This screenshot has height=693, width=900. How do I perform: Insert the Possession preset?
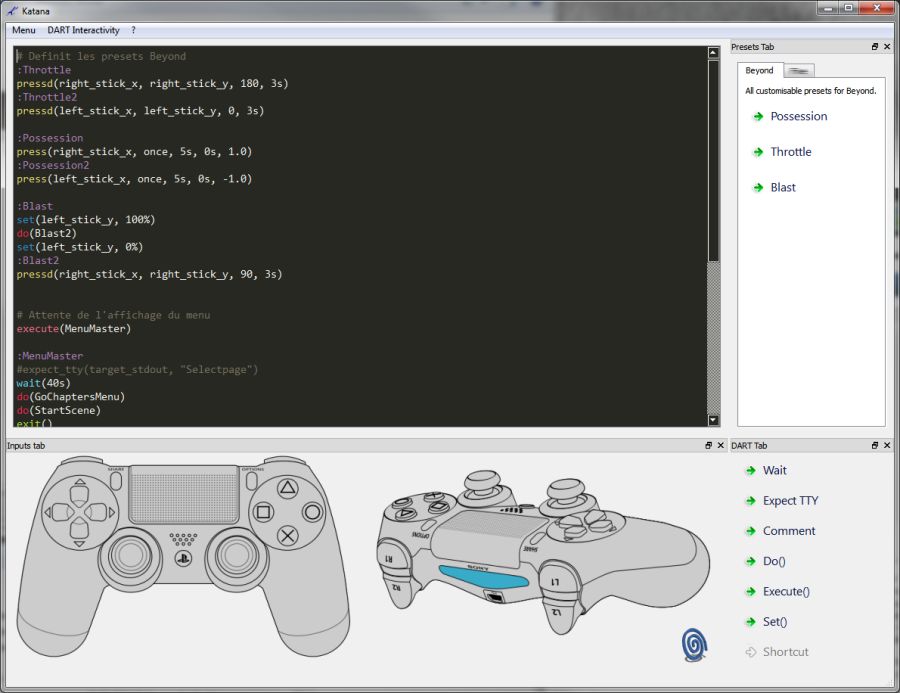coord(798,117)
